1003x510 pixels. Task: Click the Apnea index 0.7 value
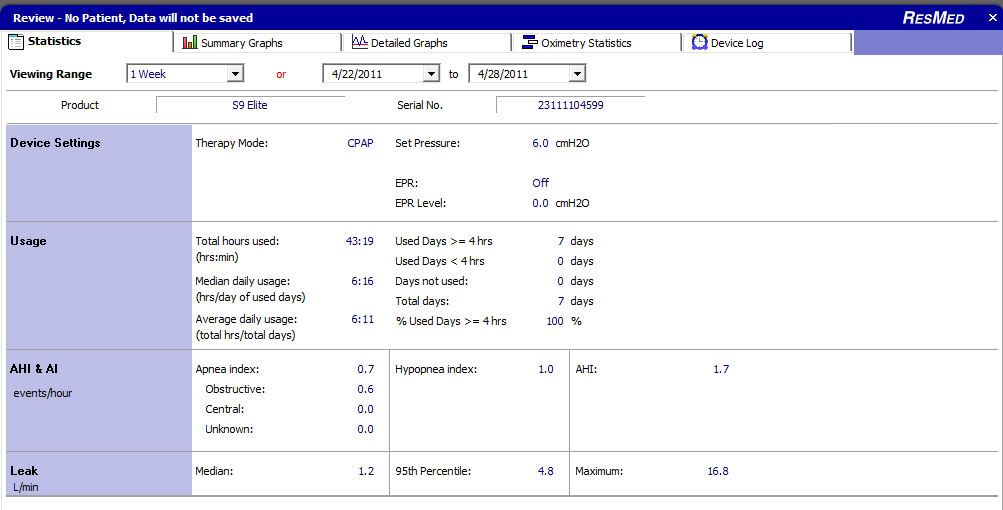[x=366, y=369]
